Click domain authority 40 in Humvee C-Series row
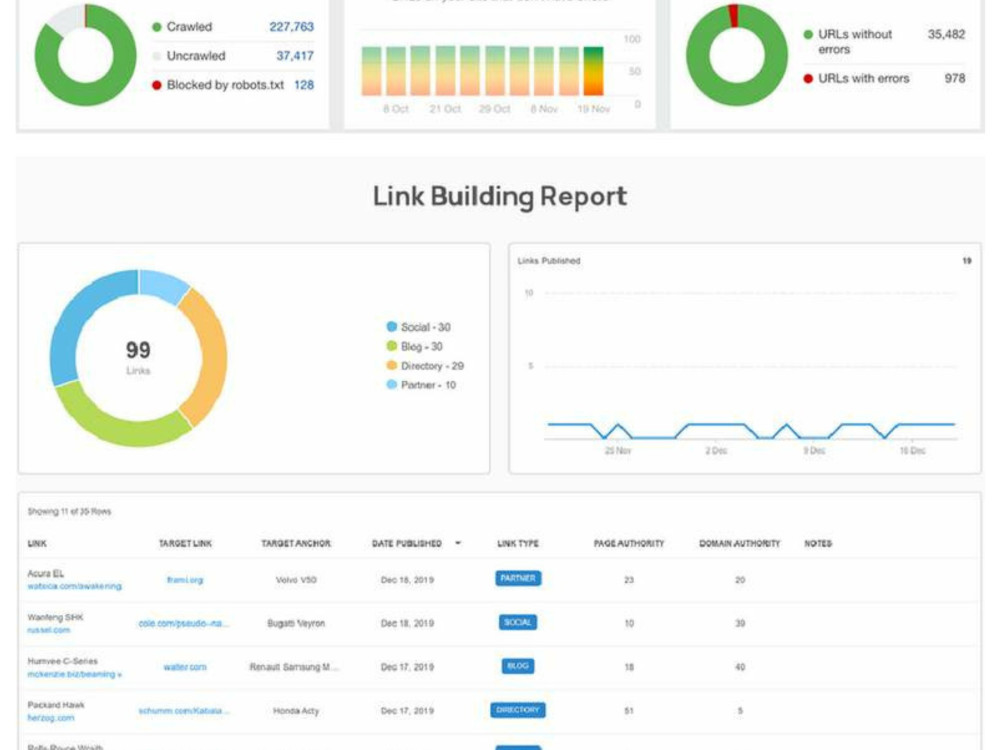This screenshot has height=750, width=1000. pyautogui.click(x=740, y=667)
